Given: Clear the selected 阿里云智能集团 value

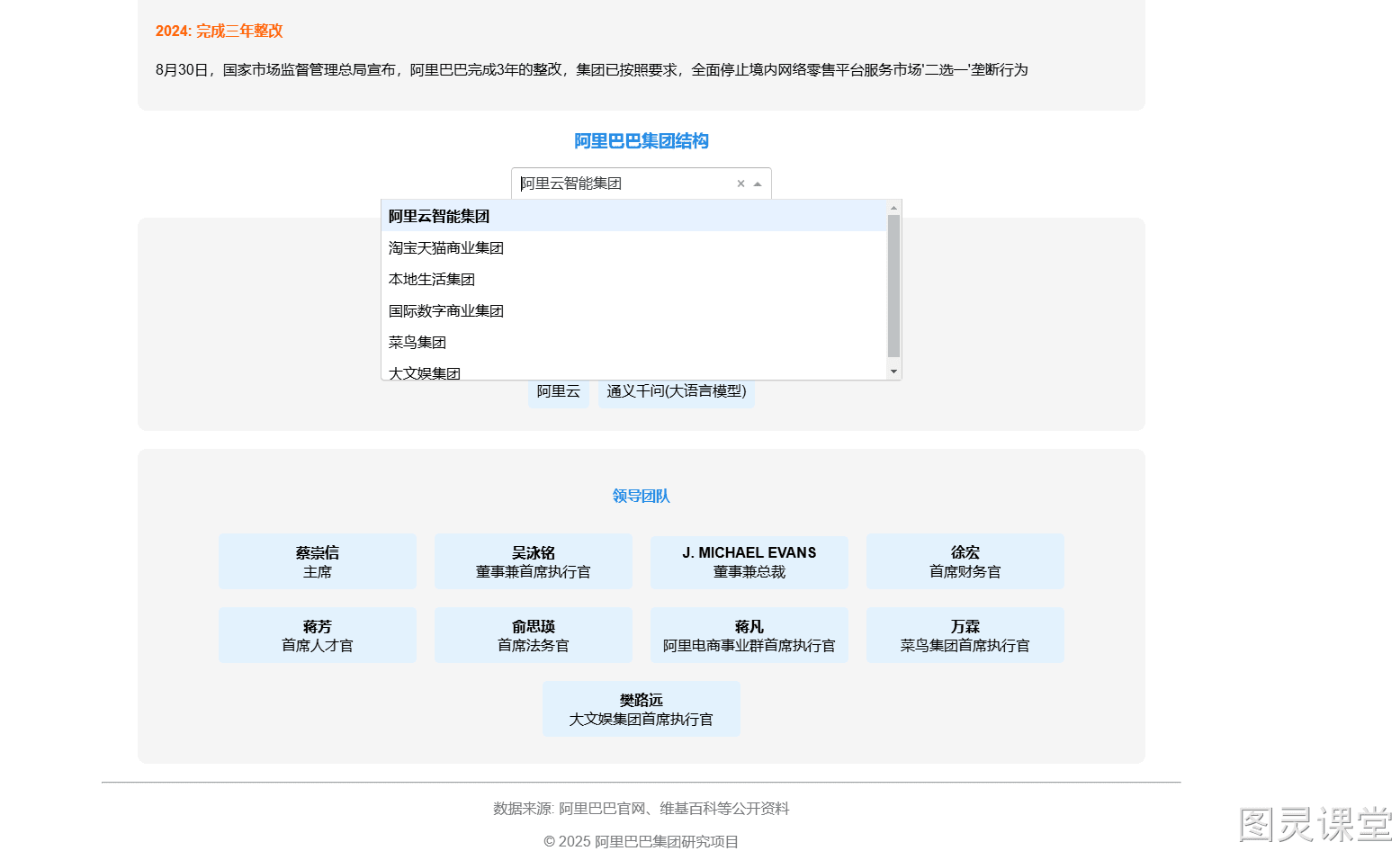Looking at the screenshot, I should (740, 184).
